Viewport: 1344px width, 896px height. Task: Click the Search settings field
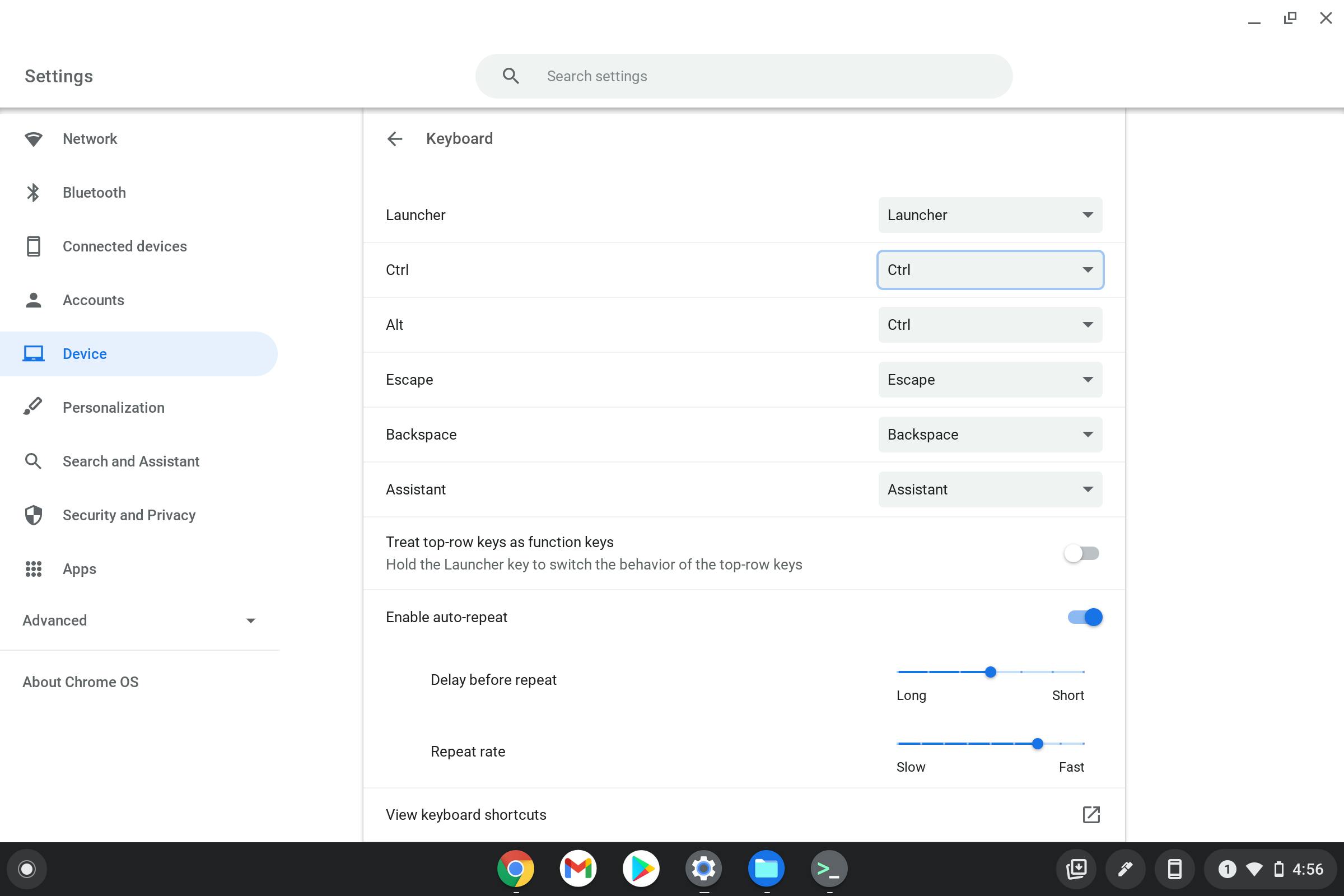[x=743, y=76]
